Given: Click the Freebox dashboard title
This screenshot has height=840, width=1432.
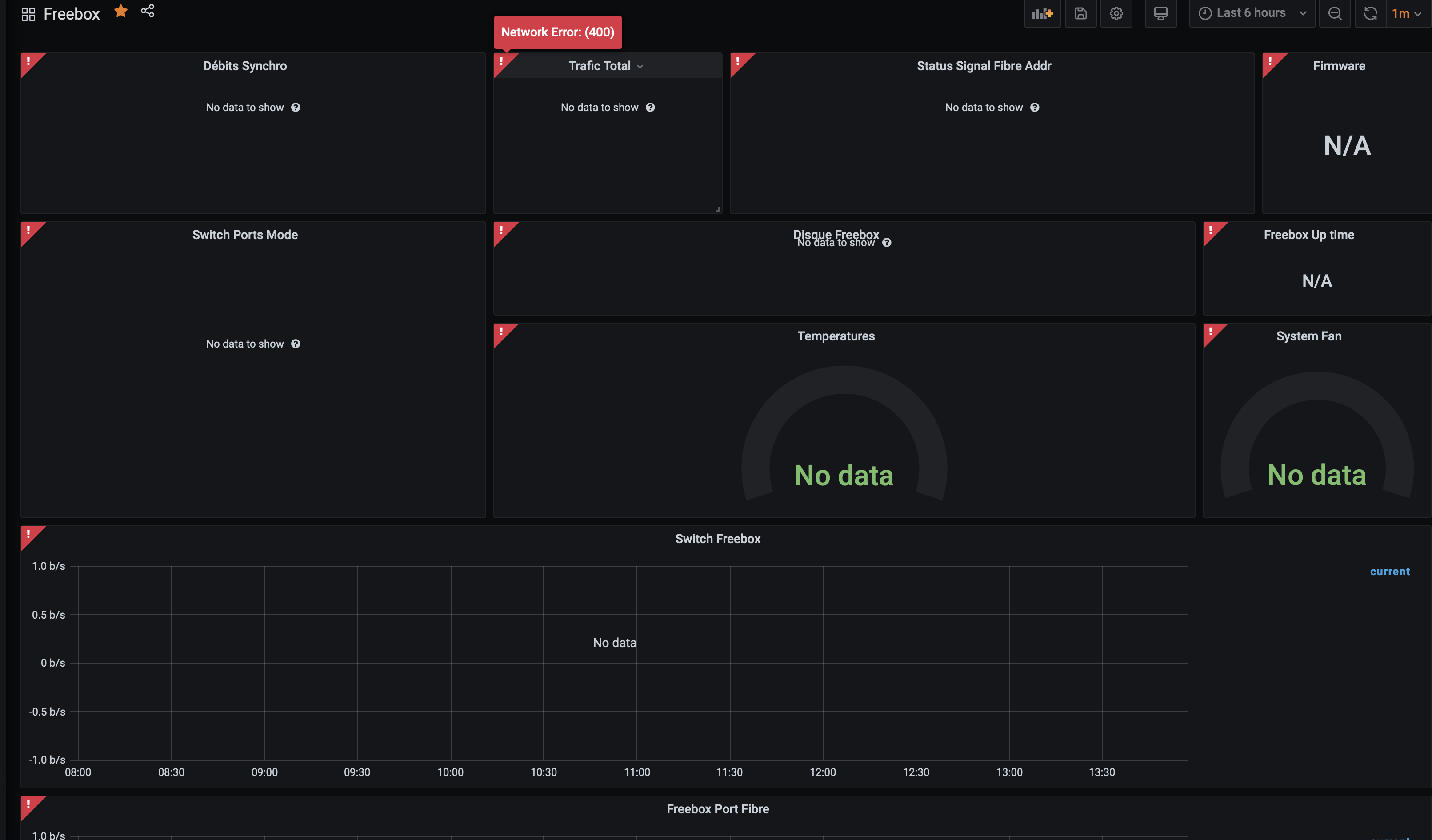Looking at the screenshot, I should 72,14.
